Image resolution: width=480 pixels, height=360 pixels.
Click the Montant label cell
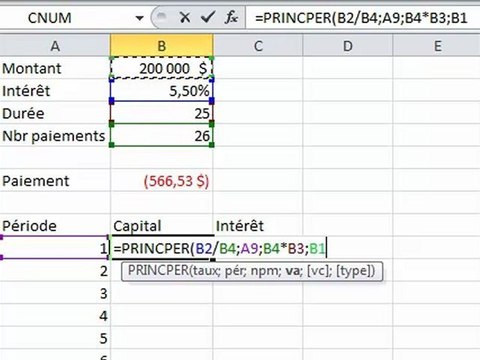click(x=55, y=68)
